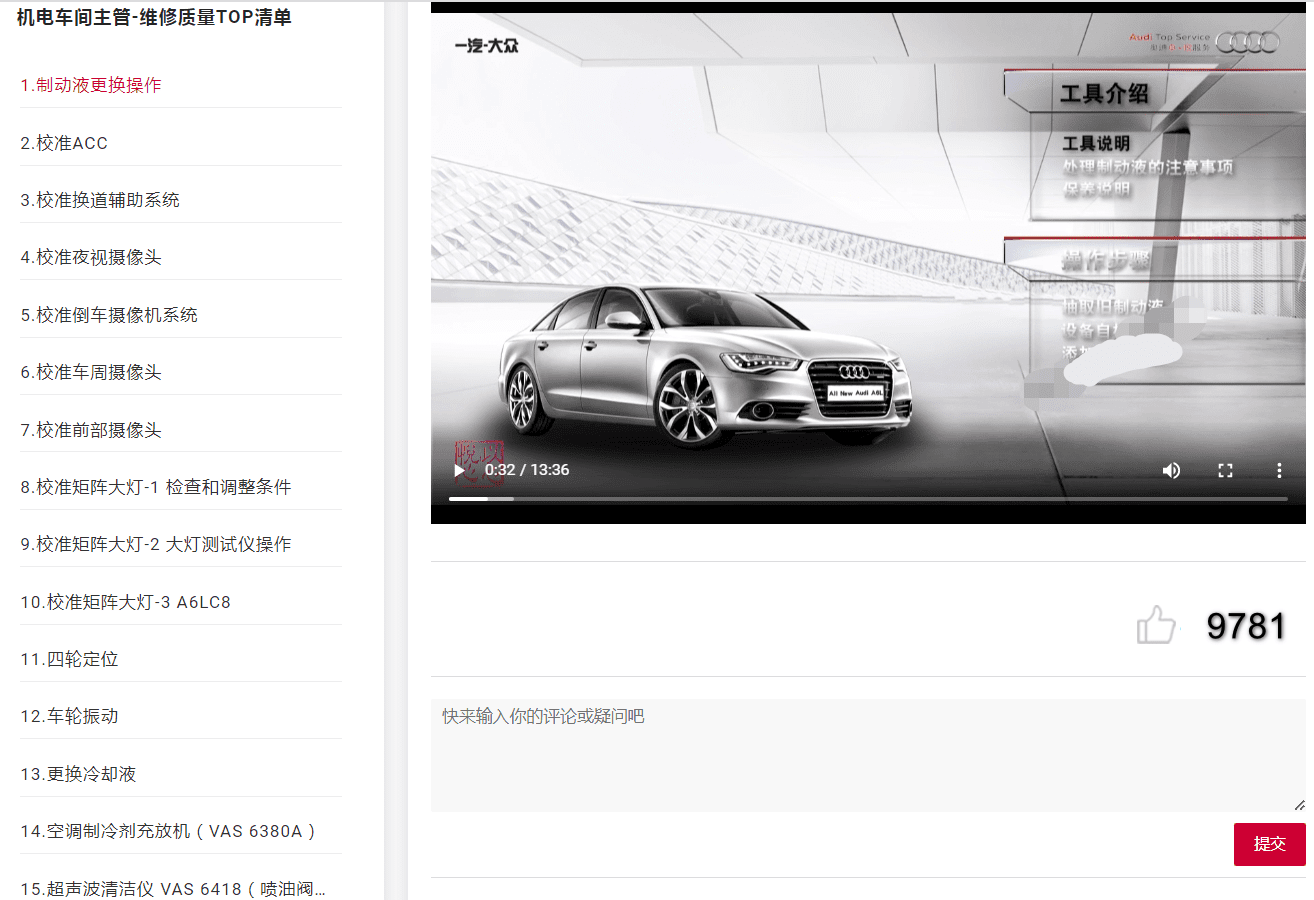
Task: Open lesson 1 制动液更换操作
Action: (x=90, y=85)
